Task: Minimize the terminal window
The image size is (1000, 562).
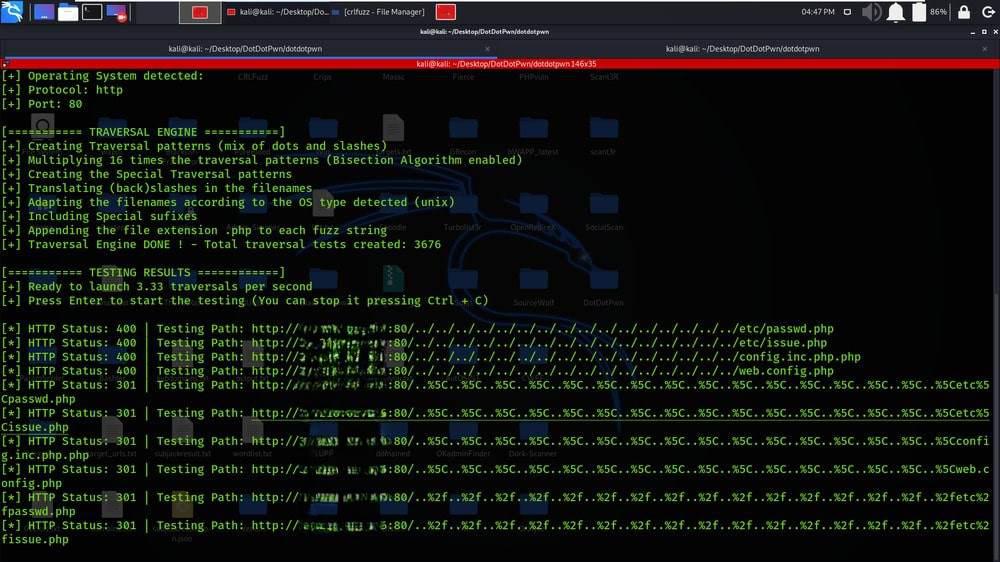Action: pyautogui.click(x=973, y=31)
